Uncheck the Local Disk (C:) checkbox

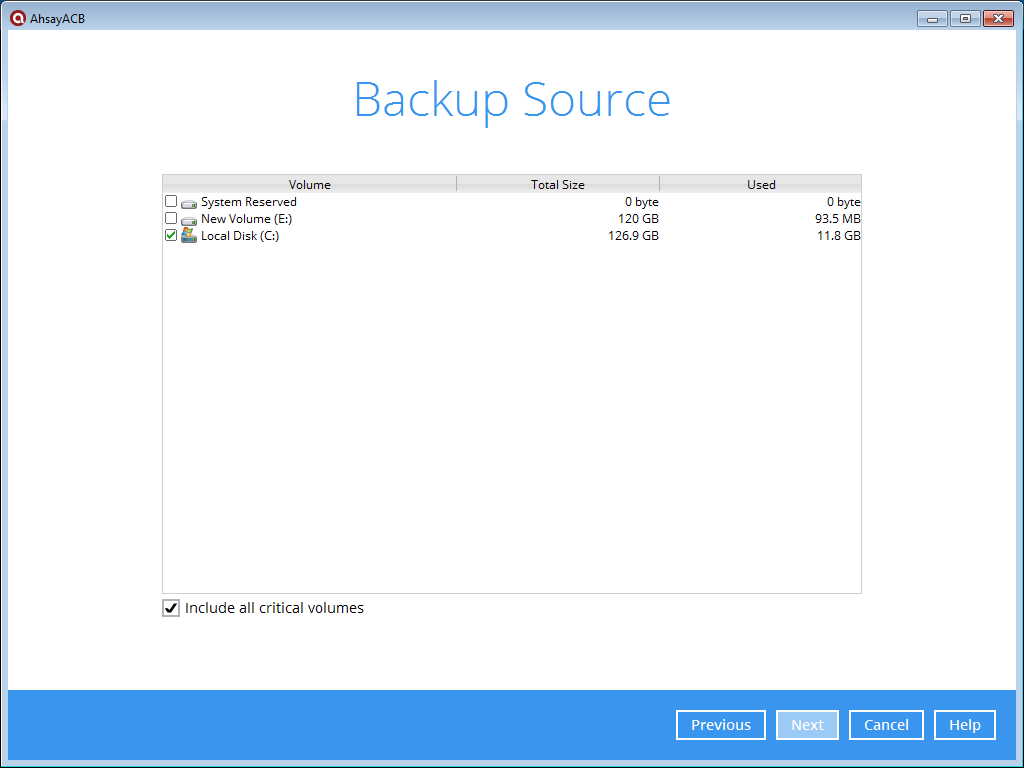tap(171, 235)
